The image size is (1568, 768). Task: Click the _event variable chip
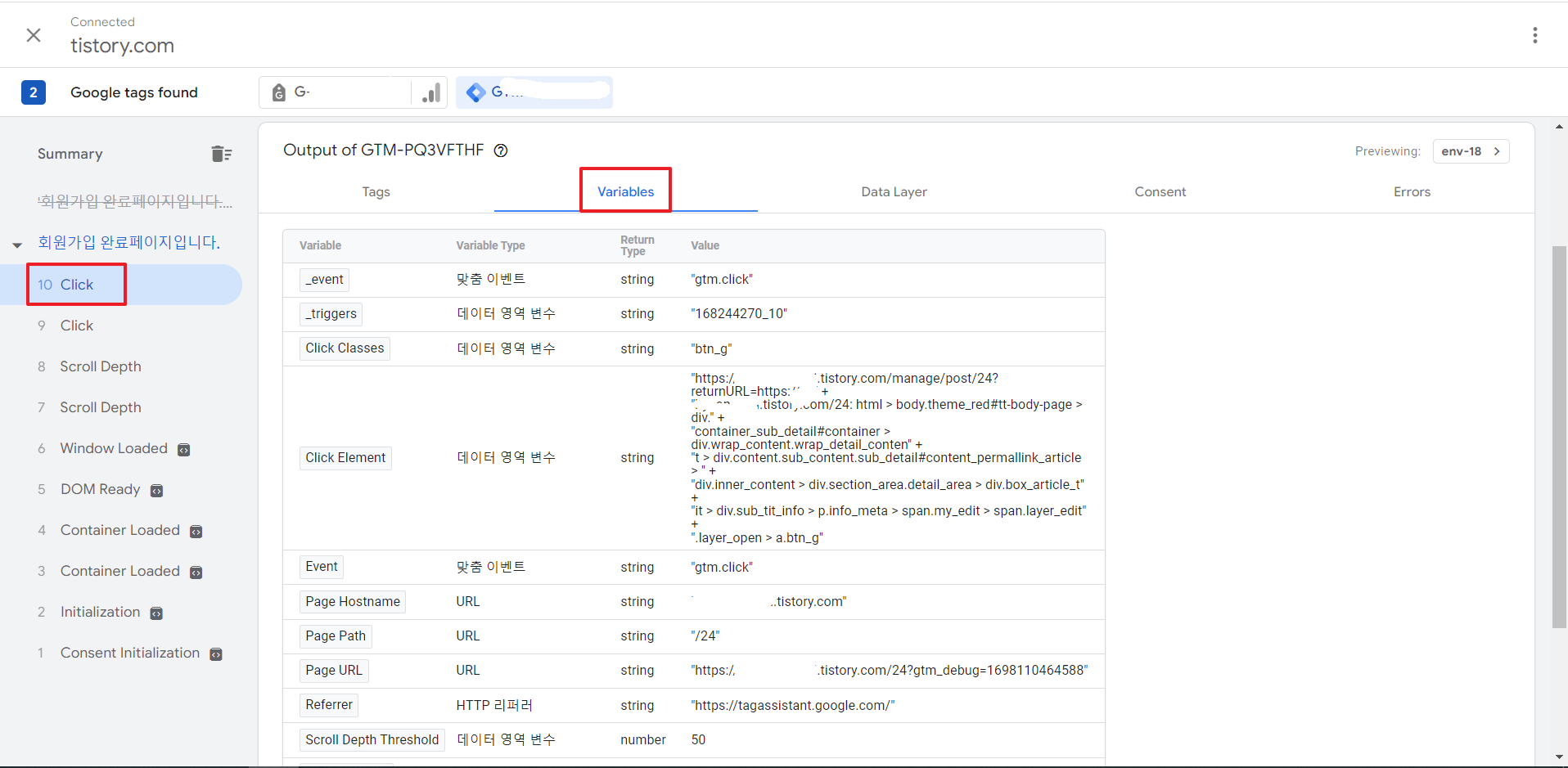coord(324,280)
